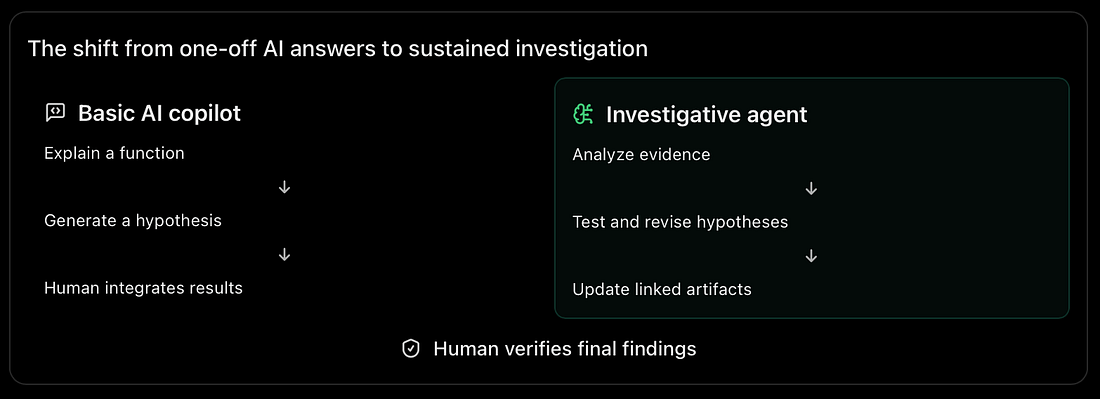Click the down arrow below Test and revise hypotheses

click(812, 256)
